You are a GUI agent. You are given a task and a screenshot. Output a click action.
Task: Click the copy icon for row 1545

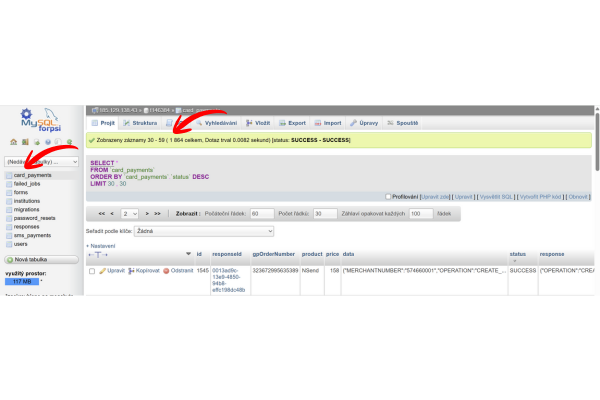point(131,270)
